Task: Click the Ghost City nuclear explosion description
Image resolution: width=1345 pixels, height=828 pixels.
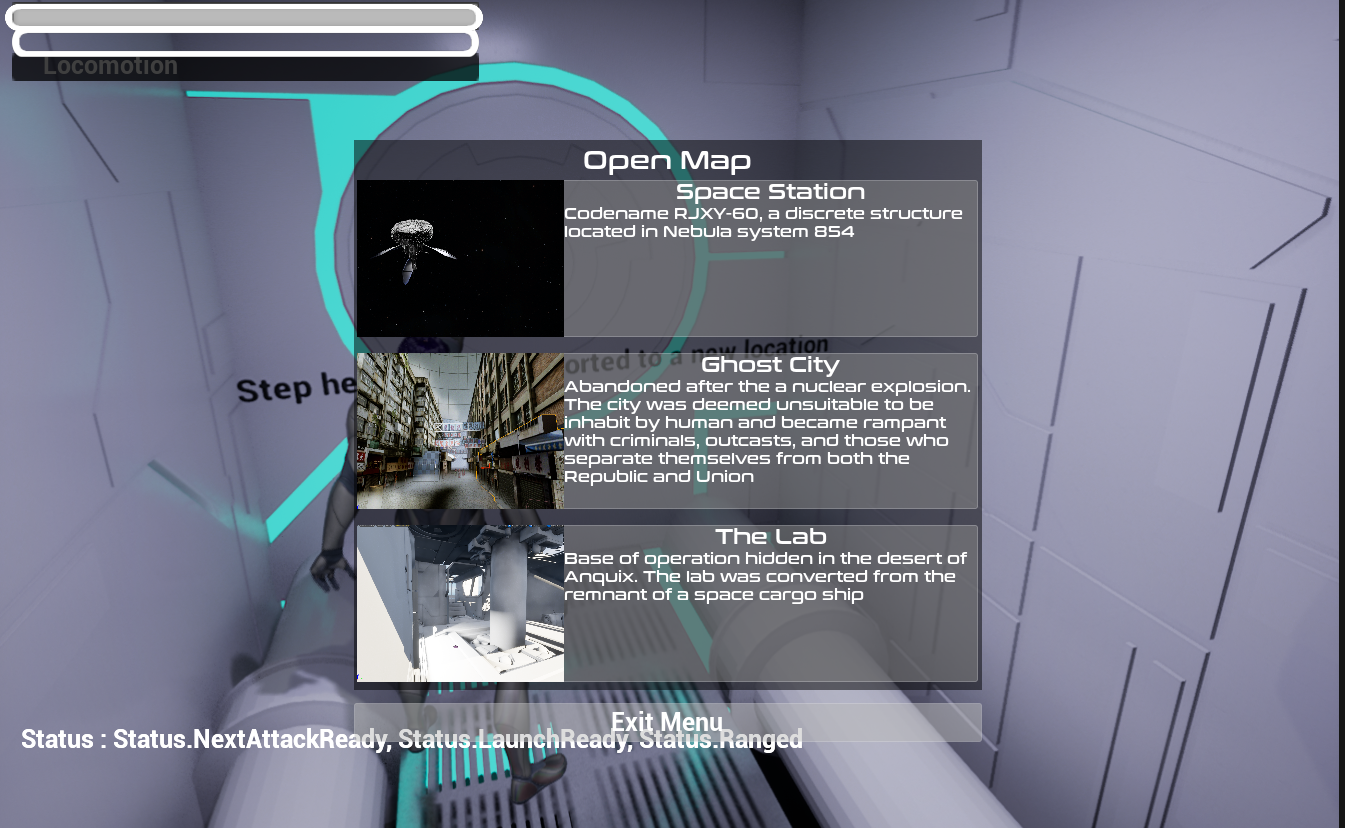Action: tap(766, 431)
